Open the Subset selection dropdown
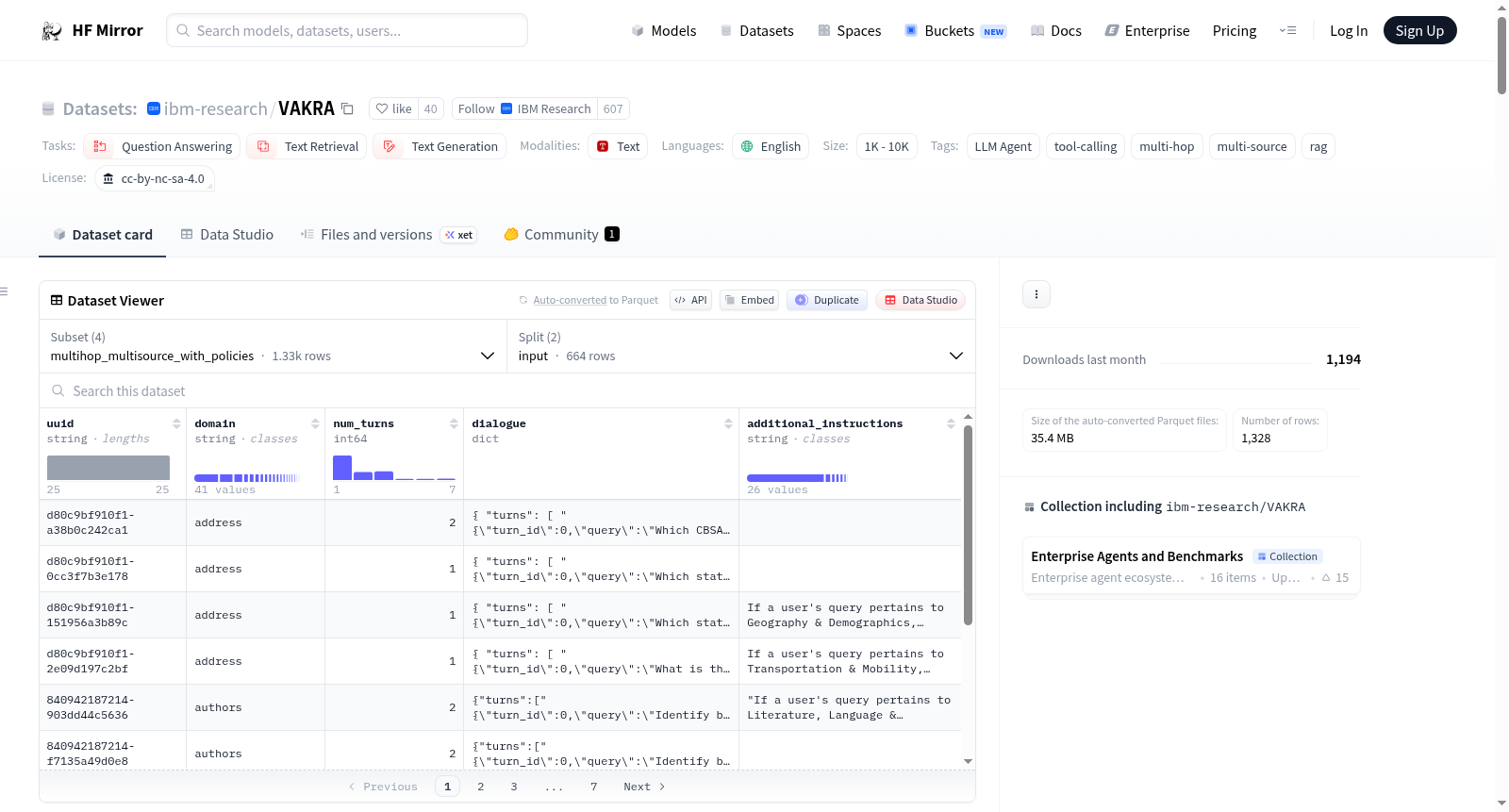Screen dimensions: 1509x812 [x=273, y=347]
